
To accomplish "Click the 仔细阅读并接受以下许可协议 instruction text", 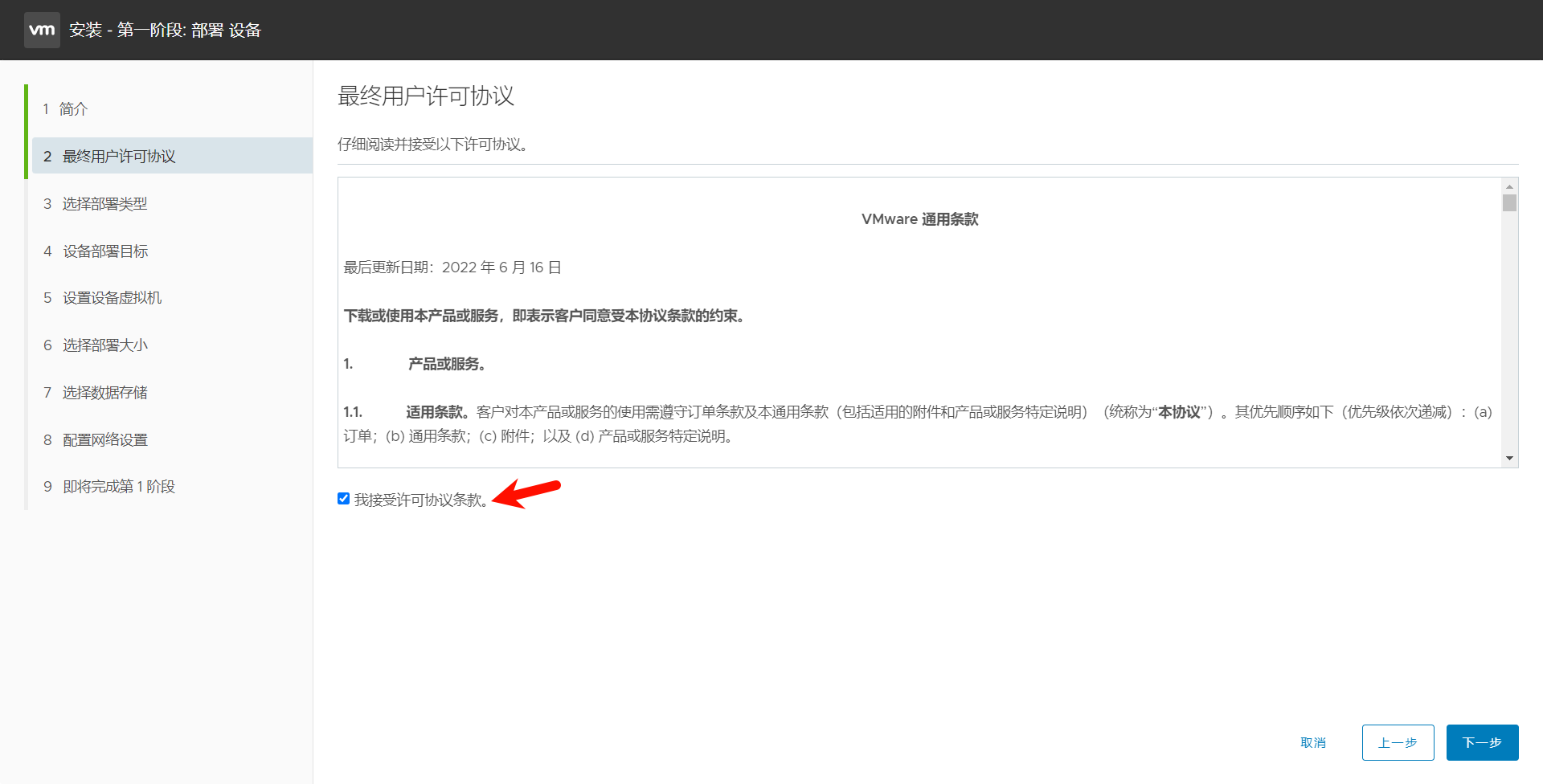I will click(x=432, y=145).
